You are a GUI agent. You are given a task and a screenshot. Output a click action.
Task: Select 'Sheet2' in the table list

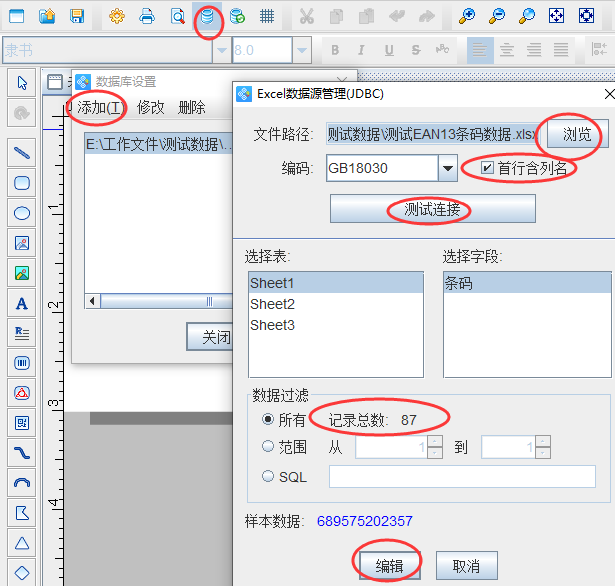pyautogui.click(x=273, y=304)
